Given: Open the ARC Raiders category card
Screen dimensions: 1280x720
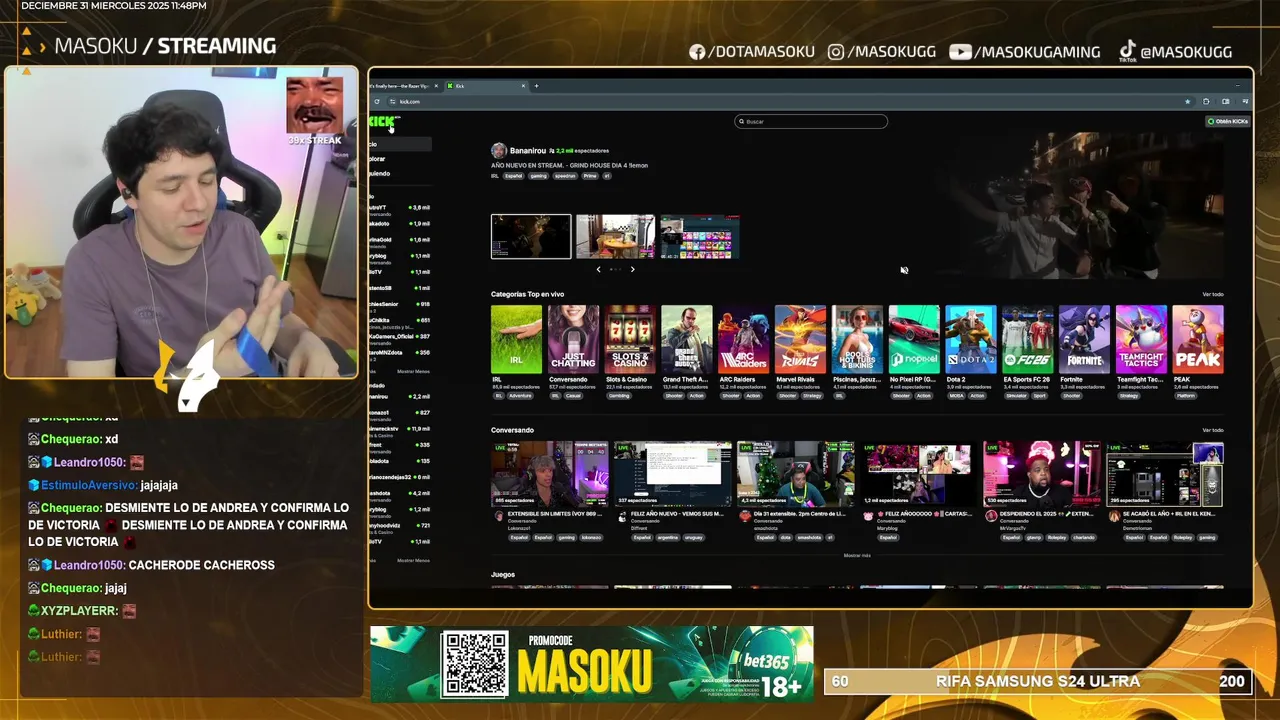Looking at the screenshot, I should (743, 340).
